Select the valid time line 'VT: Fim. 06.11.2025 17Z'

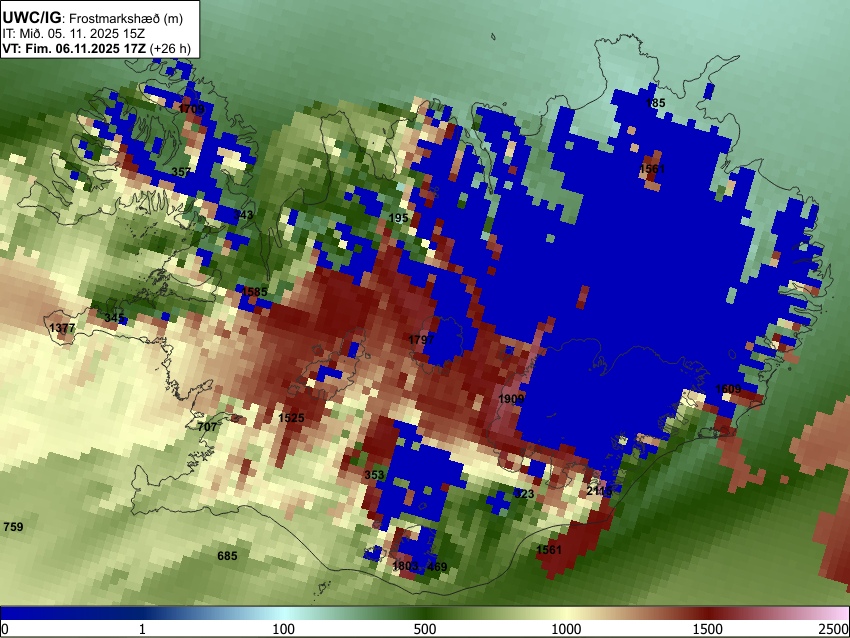pos(74,49)
